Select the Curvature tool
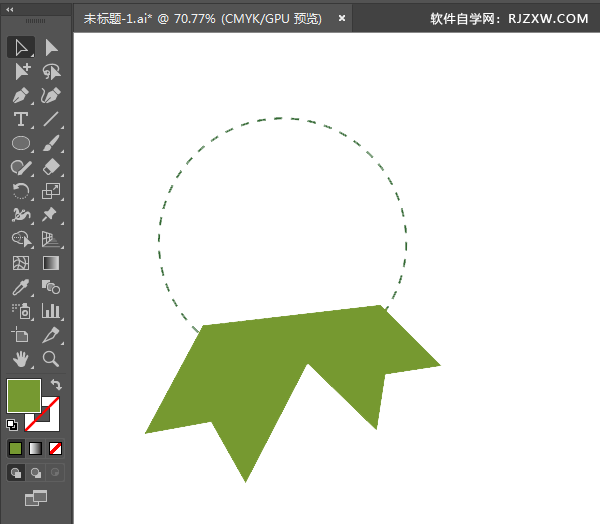Viewport: 600px width, 524px height. [51, 95]
